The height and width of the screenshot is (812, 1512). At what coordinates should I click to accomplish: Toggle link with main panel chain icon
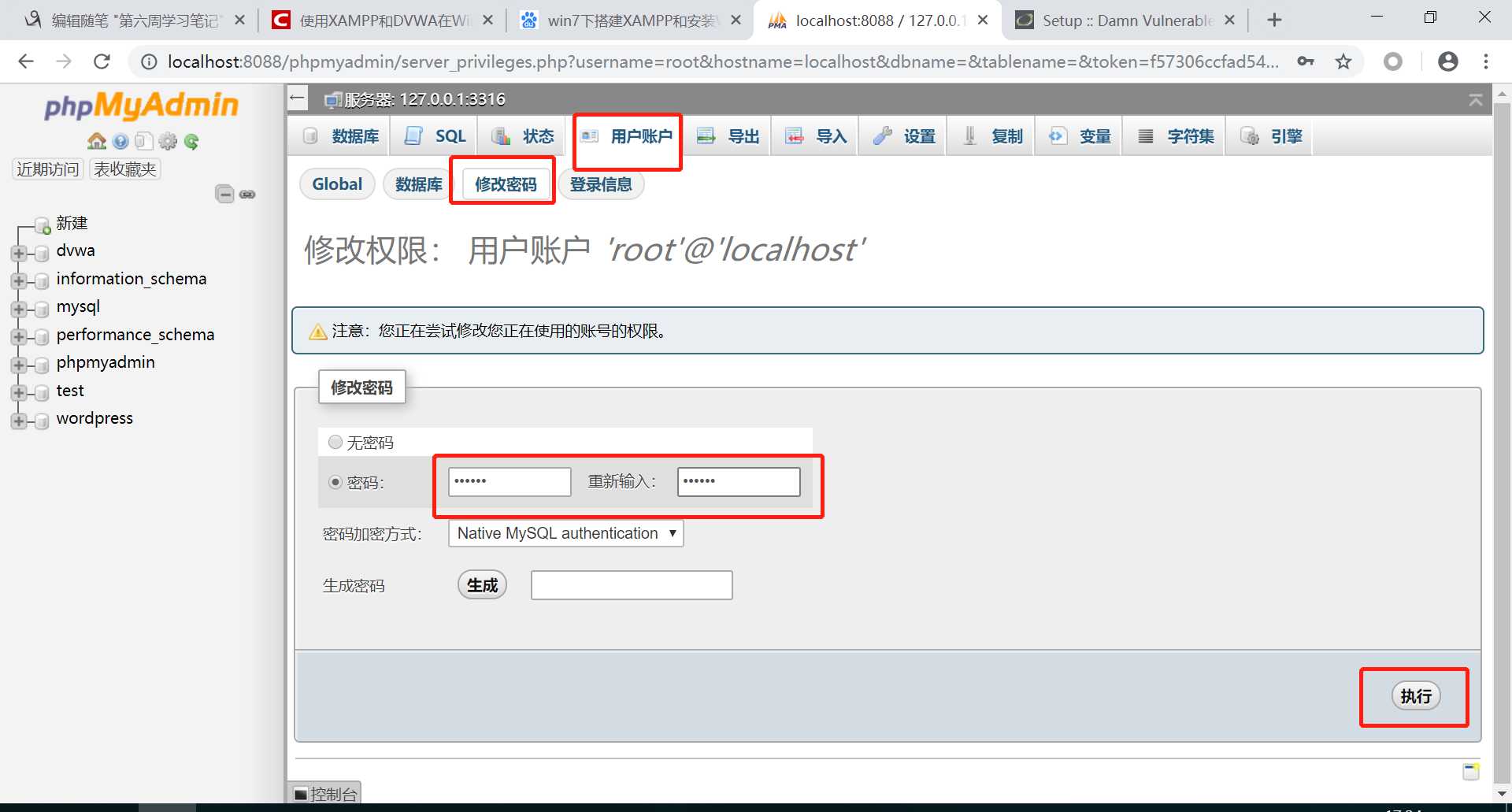pyautogui.click(x=247, y=194)
